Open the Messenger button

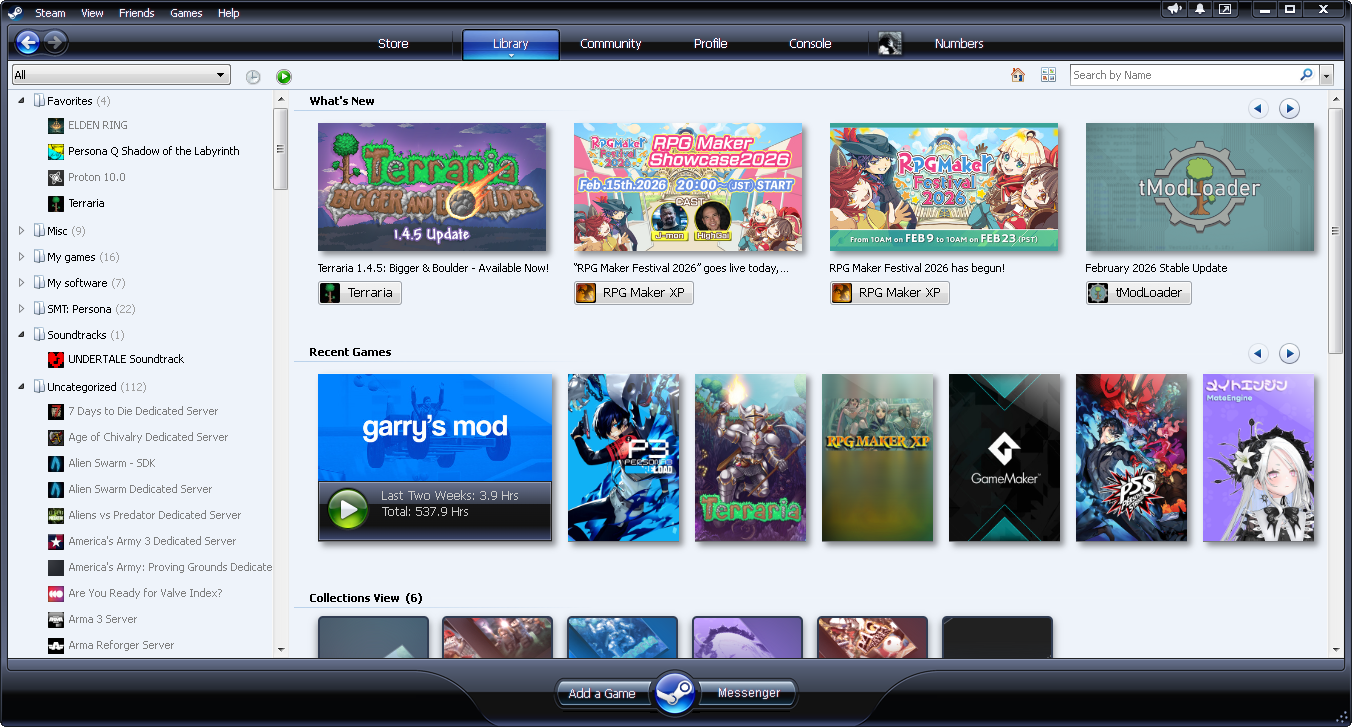pos(749,693)
